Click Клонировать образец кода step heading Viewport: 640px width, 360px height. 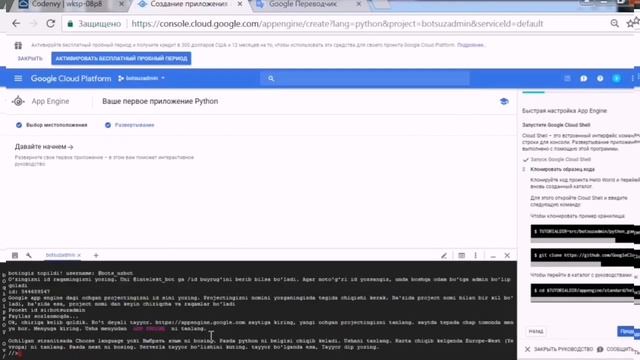pyautogui.click(x=562, y=169)
